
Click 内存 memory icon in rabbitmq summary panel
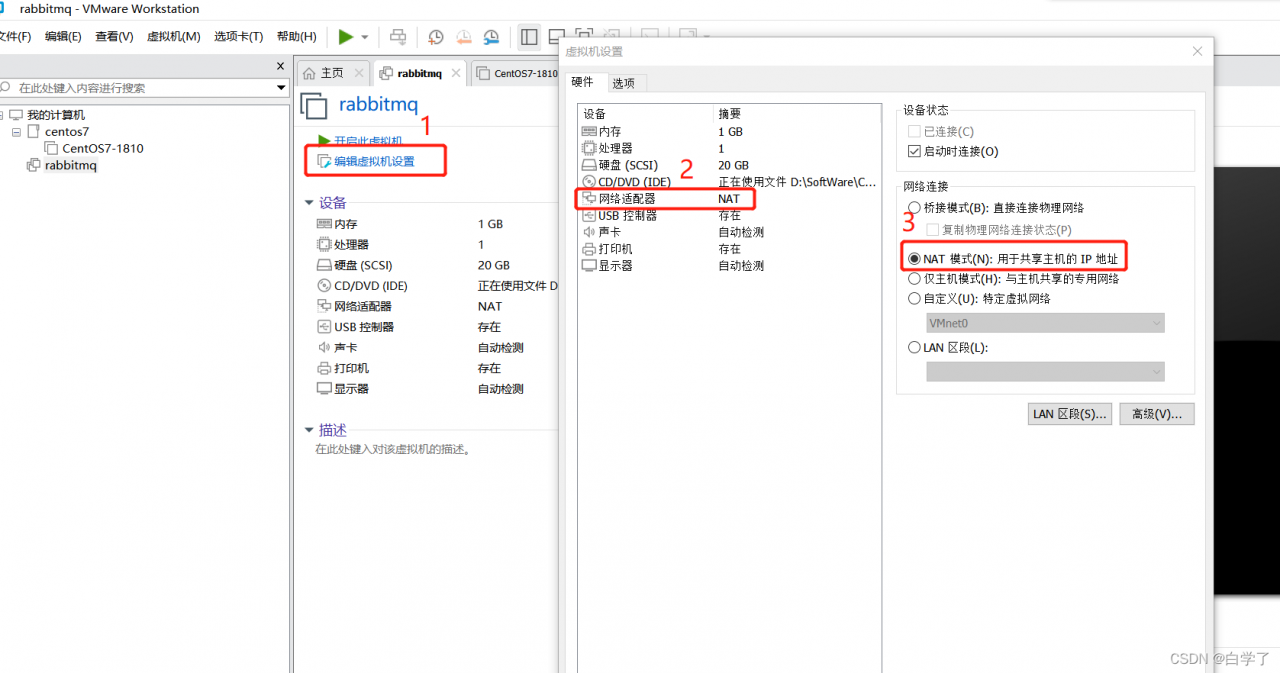point(324,224)
